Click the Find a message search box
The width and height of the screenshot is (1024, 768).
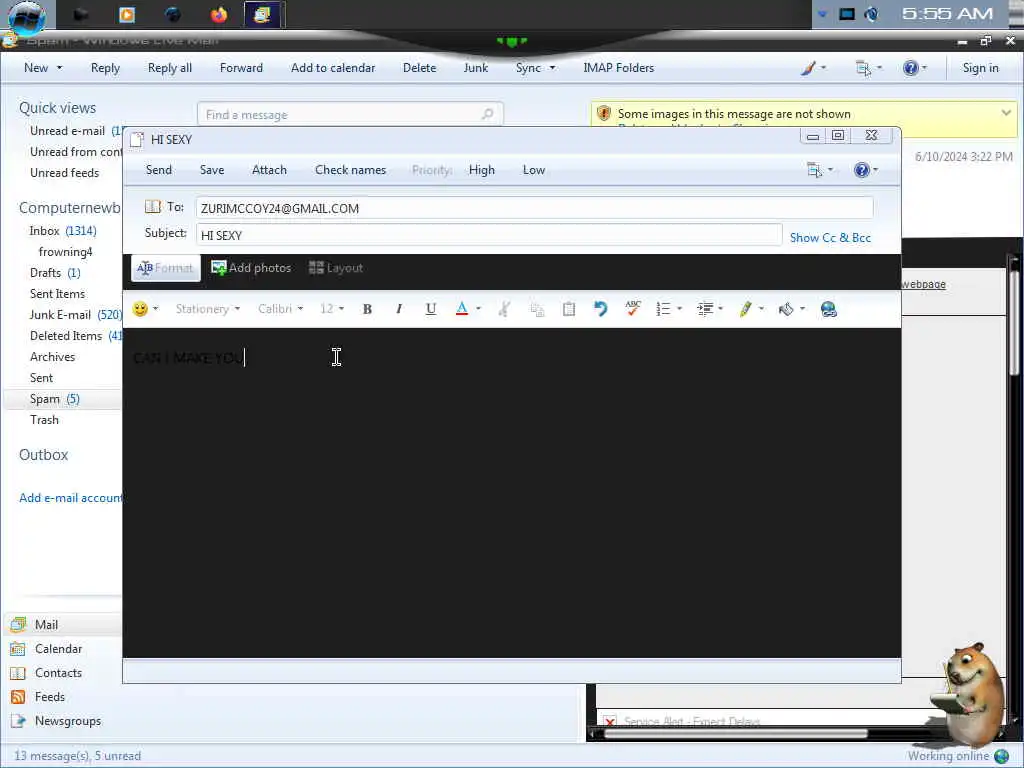pyautogui.click(x=350, y=114)
